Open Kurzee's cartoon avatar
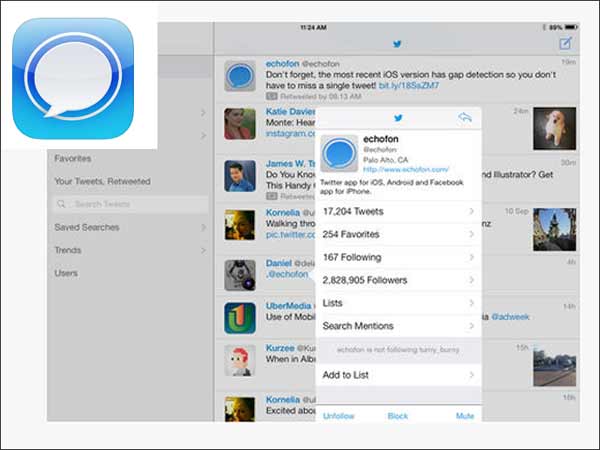Viewport: 600px width, 450px height. (240, 360)
